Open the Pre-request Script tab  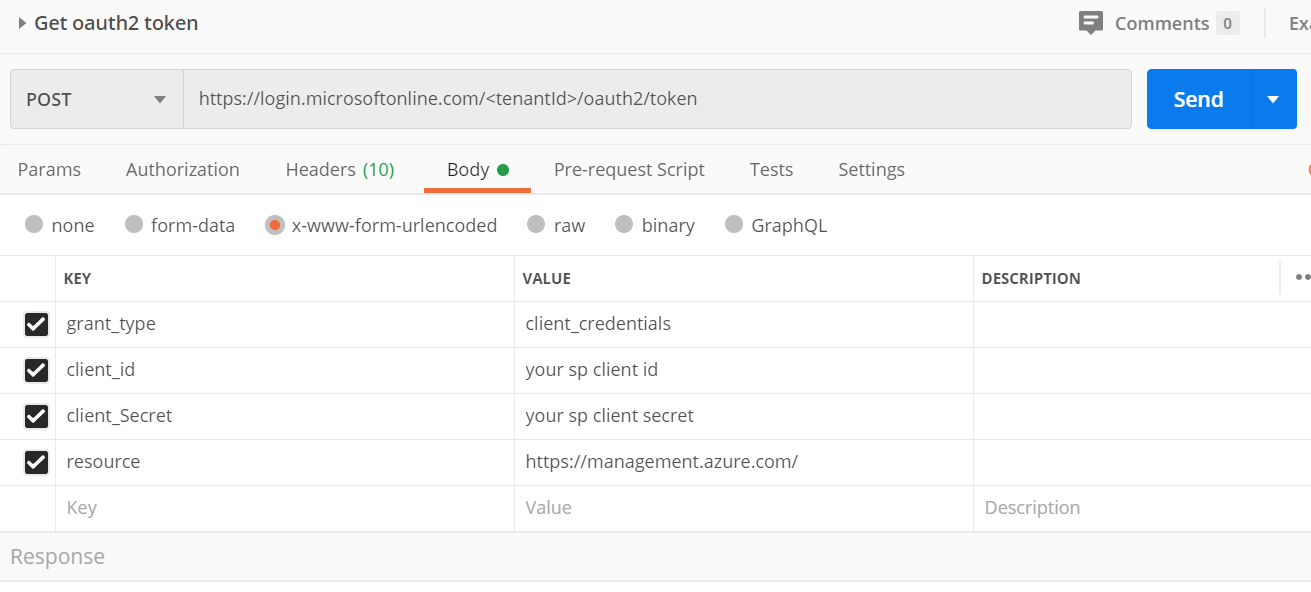coord(629,170)
